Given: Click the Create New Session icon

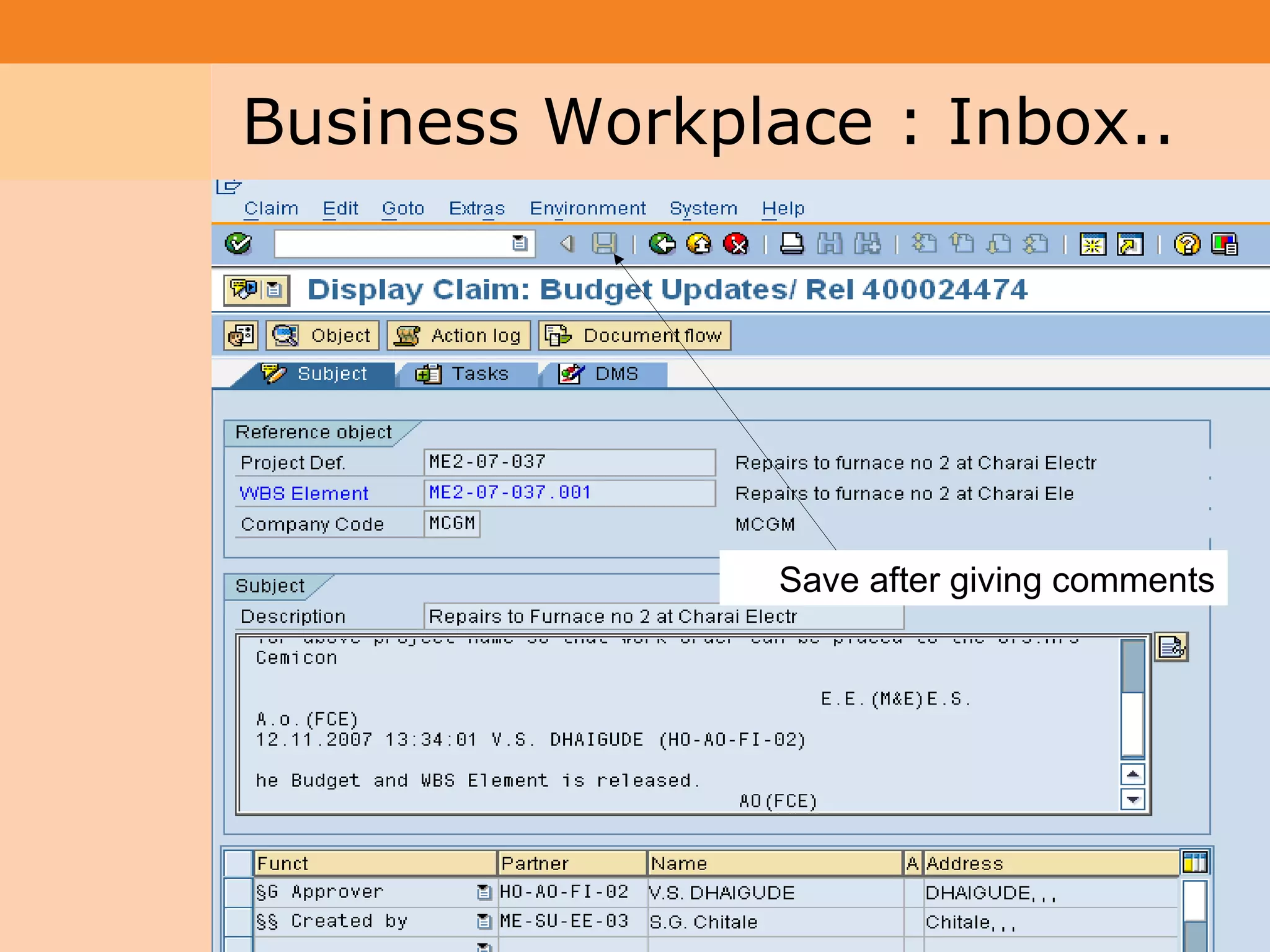Looking at the screenshot, I should [x=1093, y=244].
